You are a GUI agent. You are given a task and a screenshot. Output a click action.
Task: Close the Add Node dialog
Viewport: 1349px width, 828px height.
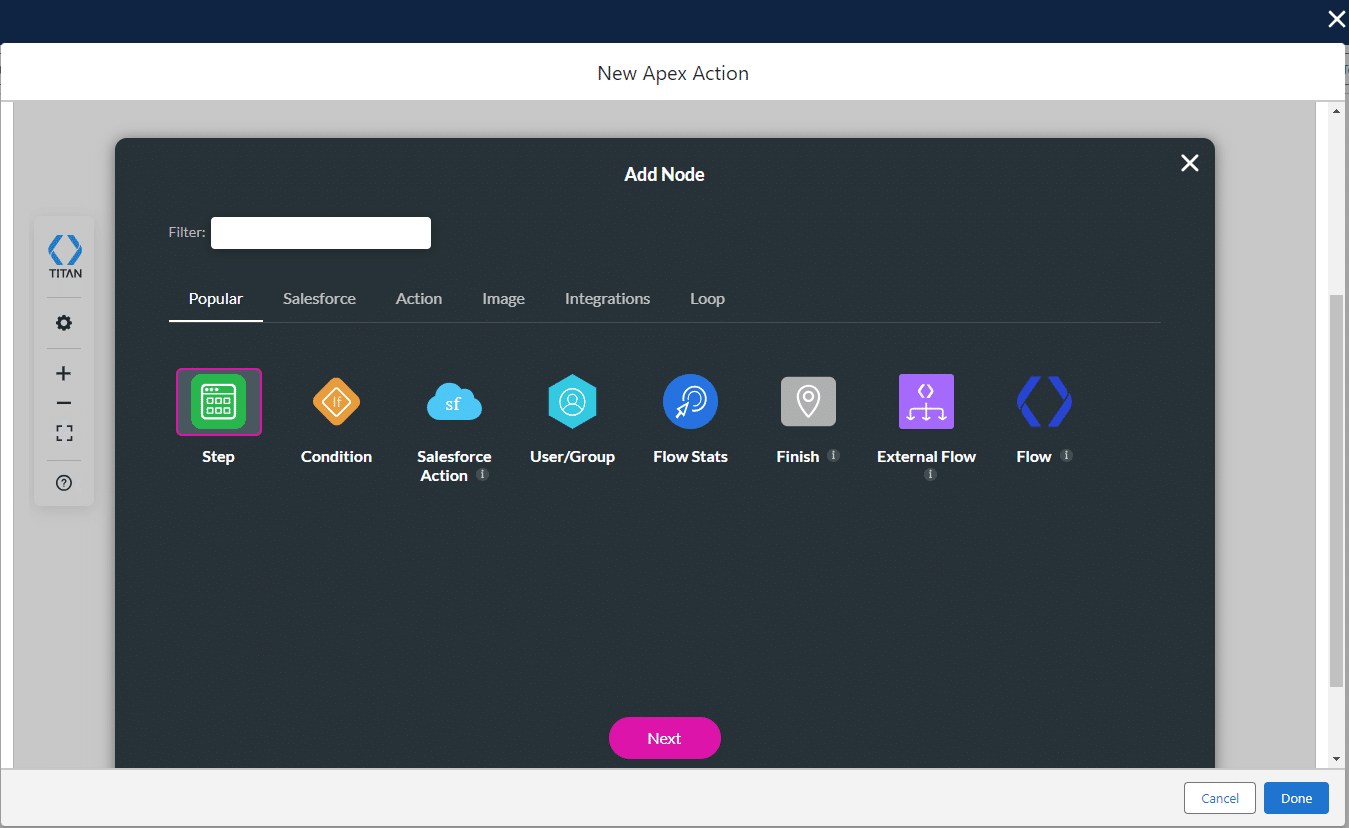tap(1189, 162)
